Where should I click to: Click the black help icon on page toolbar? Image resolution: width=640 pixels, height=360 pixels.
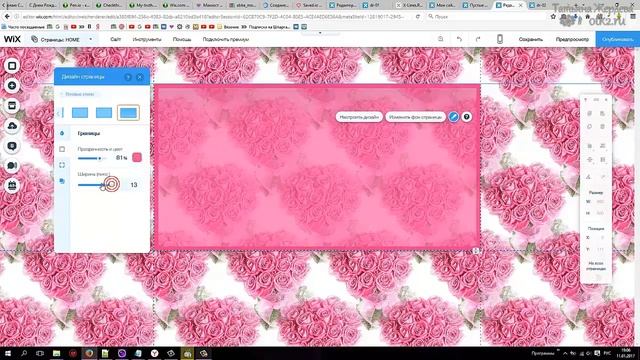click(467, 117)
